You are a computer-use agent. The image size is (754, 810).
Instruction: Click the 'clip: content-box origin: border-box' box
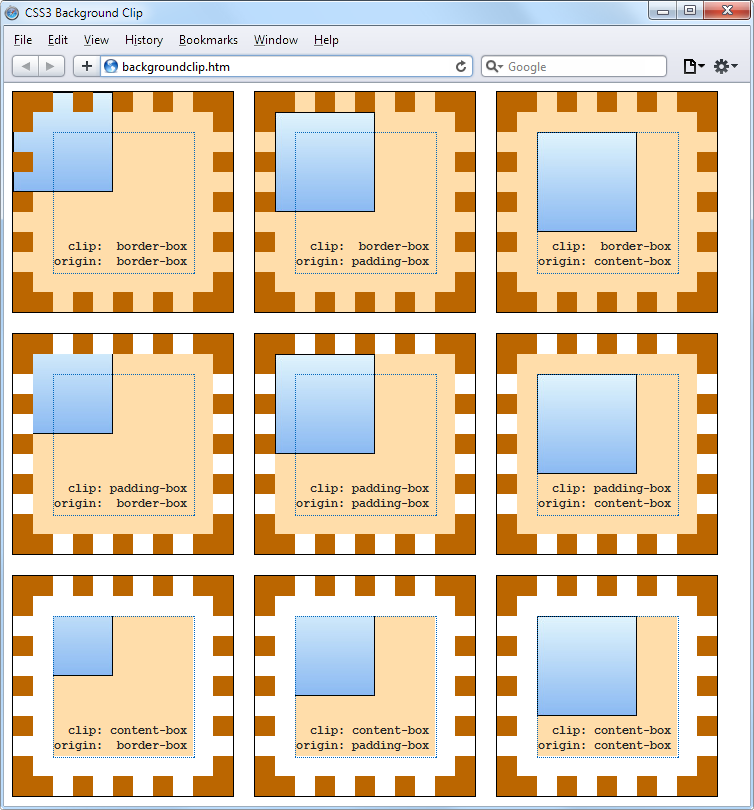tap(123, 686)
